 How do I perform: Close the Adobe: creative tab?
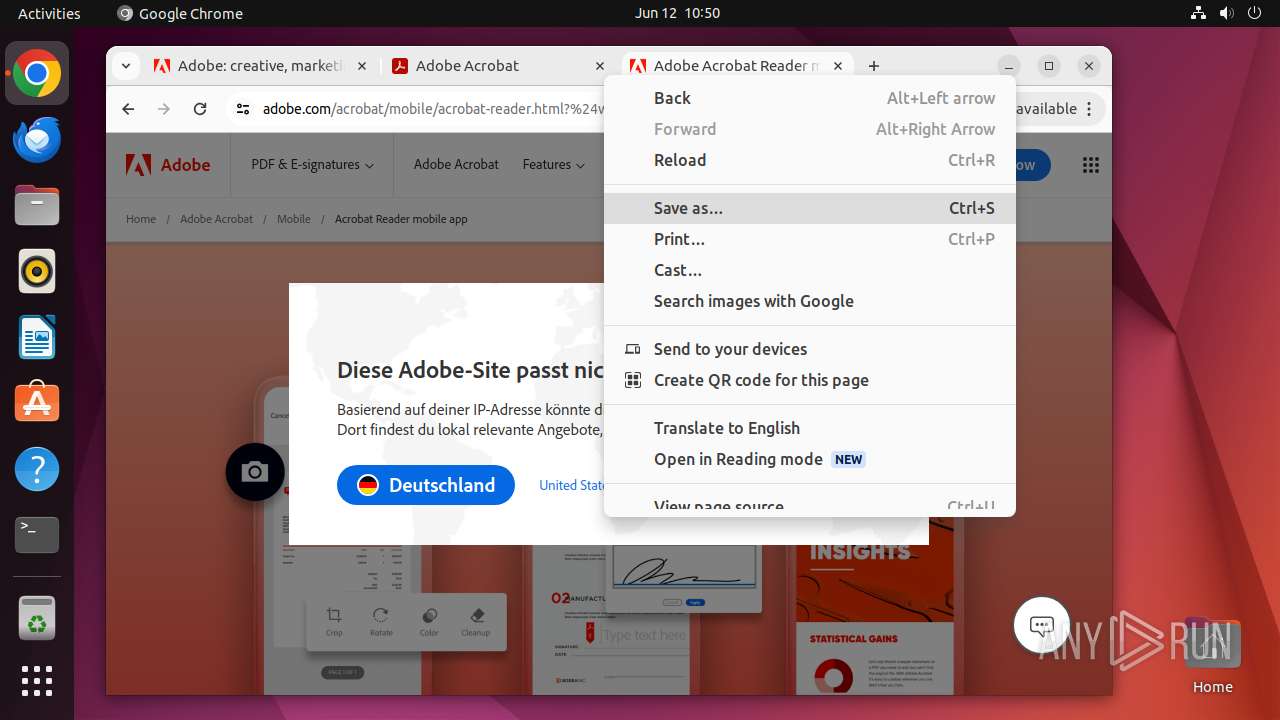(362, 66)
